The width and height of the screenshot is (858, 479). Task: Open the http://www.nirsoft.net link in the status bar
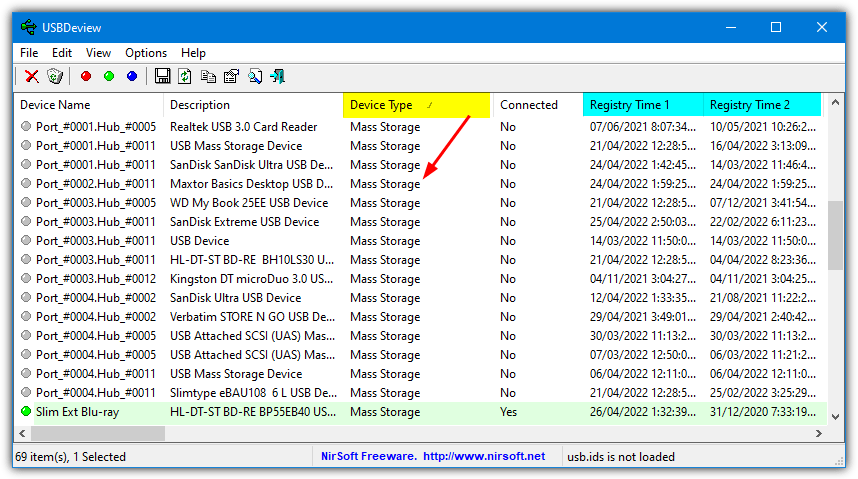(x=484, y=456)
